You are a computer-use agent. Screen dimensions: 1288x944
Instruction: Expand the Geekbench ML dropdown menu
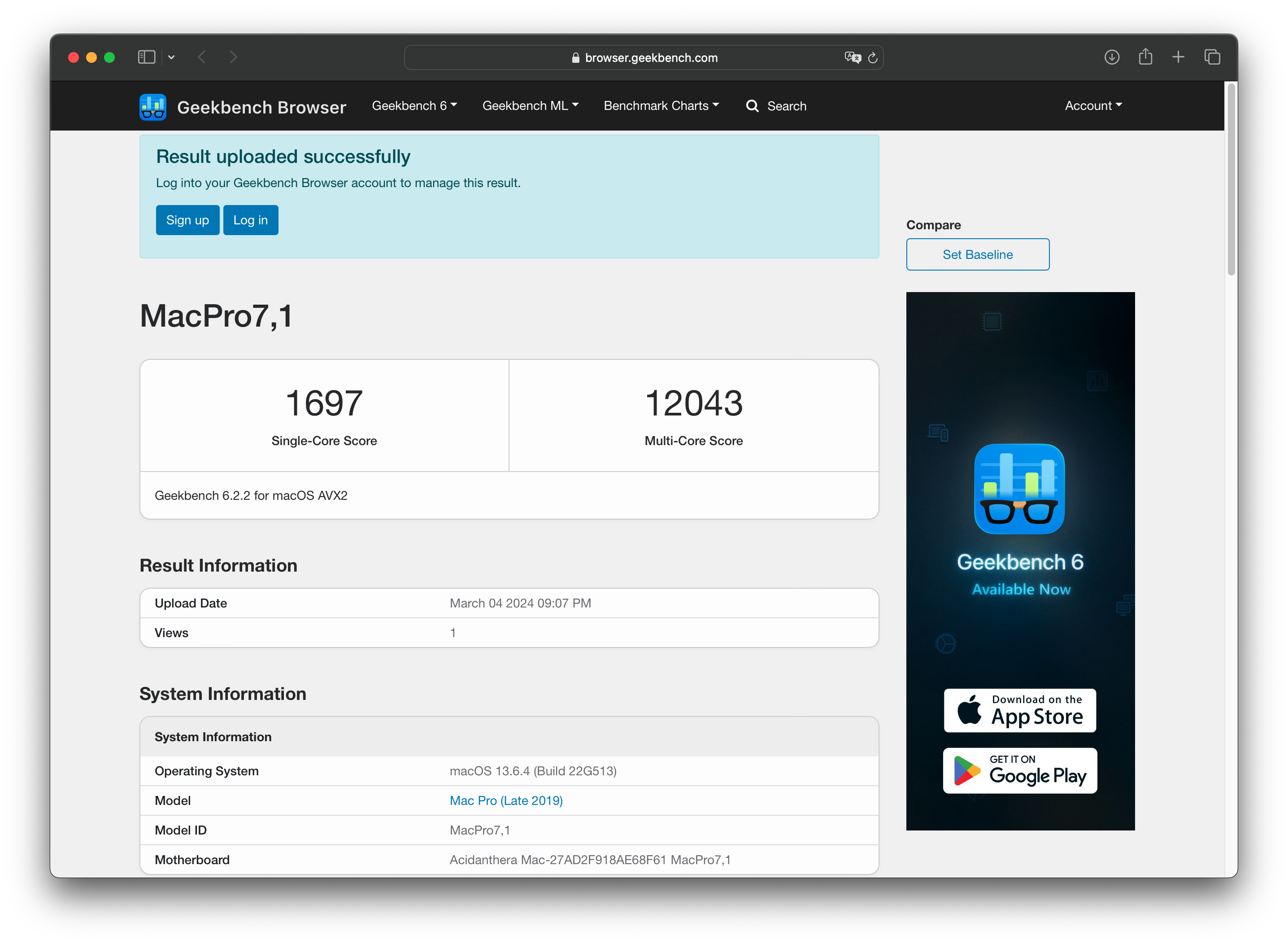(530, 106)
